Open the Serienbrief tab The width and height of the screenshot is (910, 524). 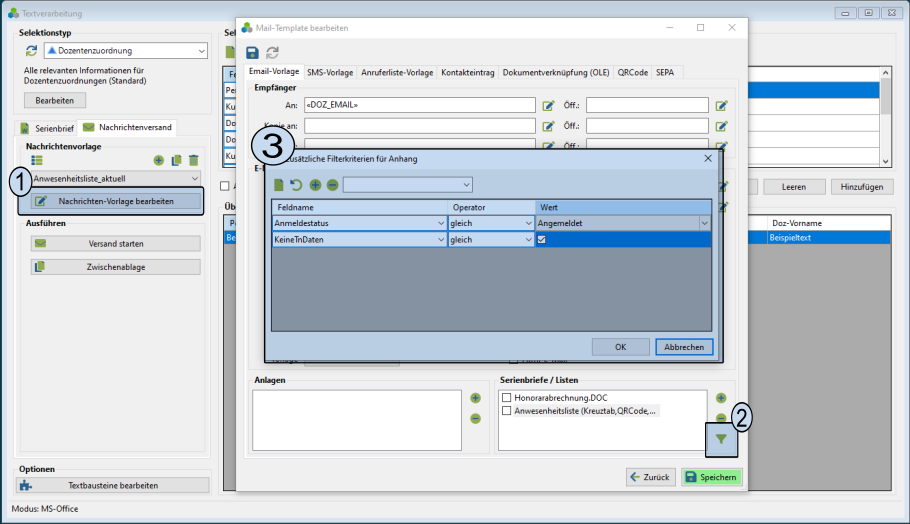click(48, 128)
